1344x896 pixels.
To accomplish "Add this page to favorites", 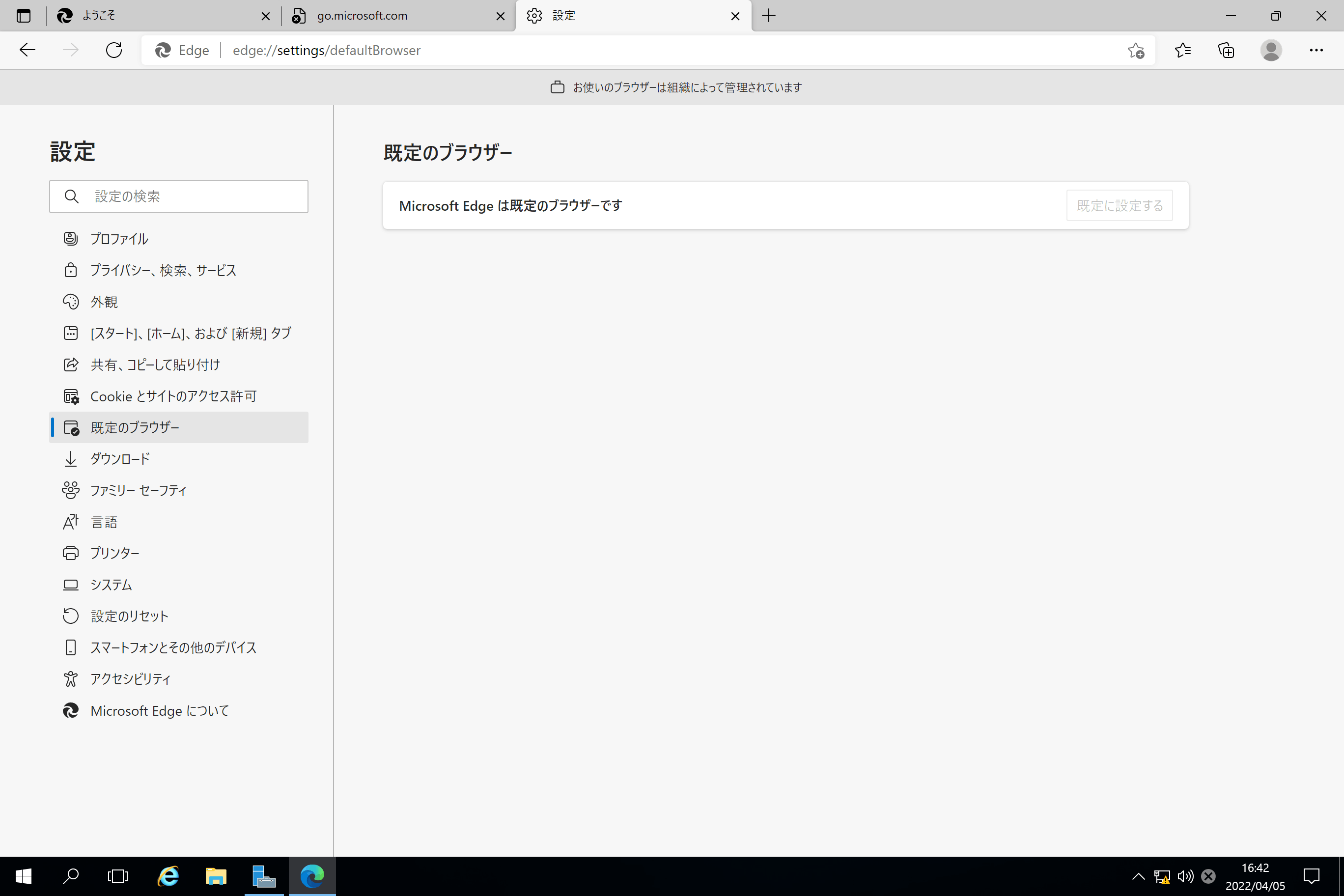I will (1135, 50).
